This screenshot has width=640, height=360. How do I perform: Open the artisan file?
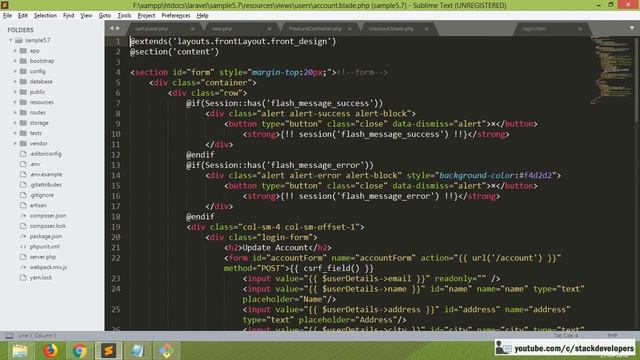(38, 205)
